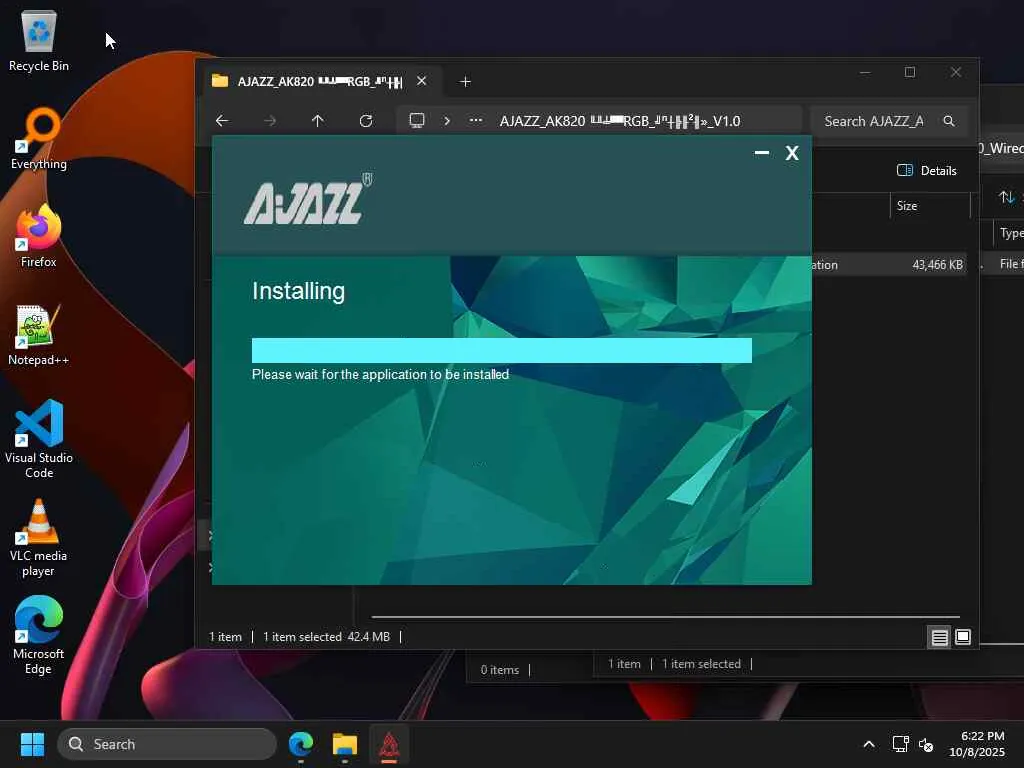1024x768 pixels.
Task: Launch Firefox from the desktop
Action: [39, 236]
